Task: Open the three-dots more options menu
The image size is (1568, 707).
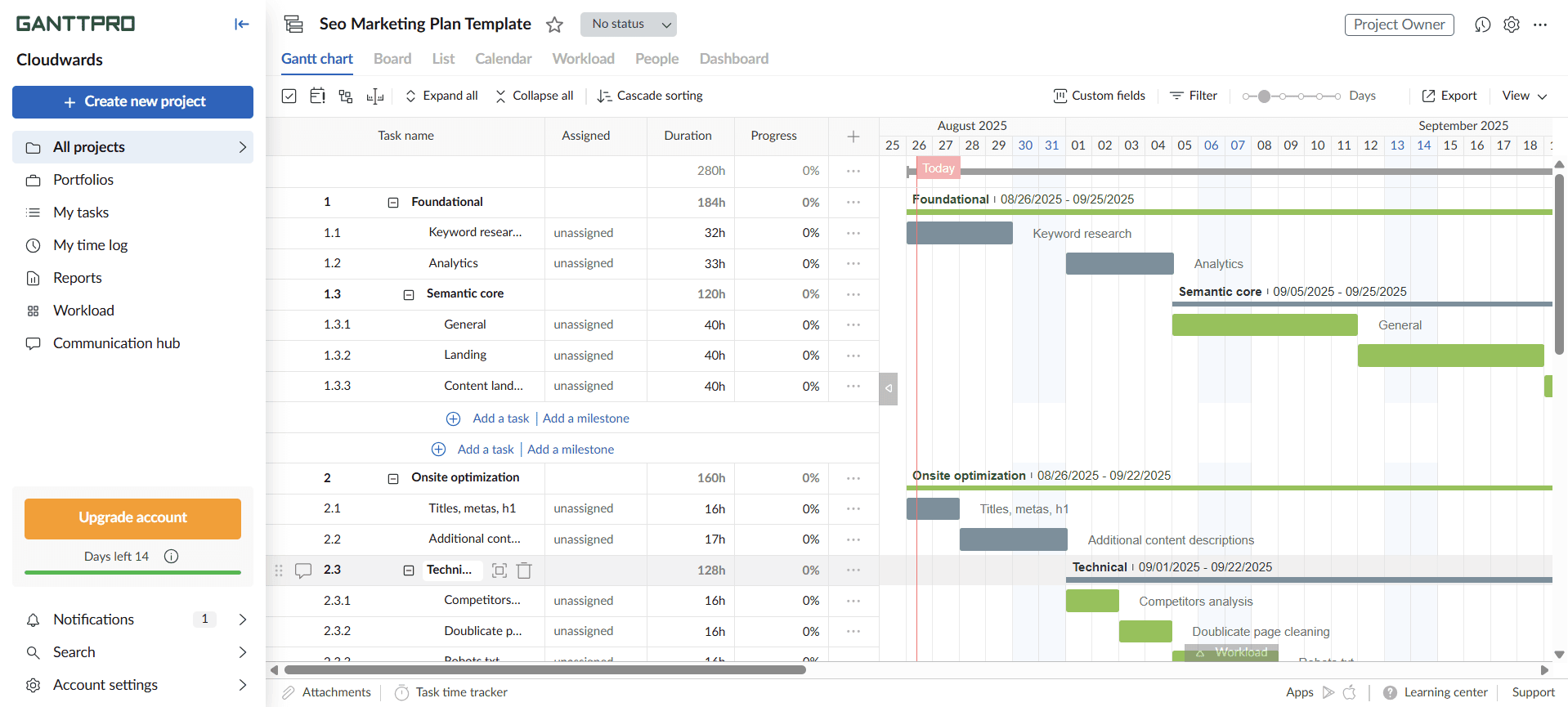Action: click(1540, 25)
